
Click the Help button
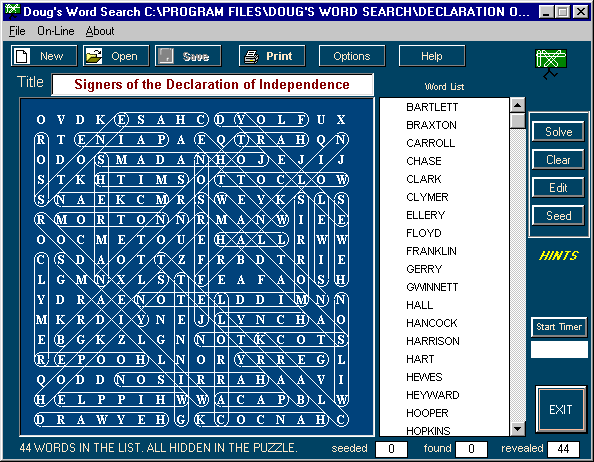click(x=432, y=56)
